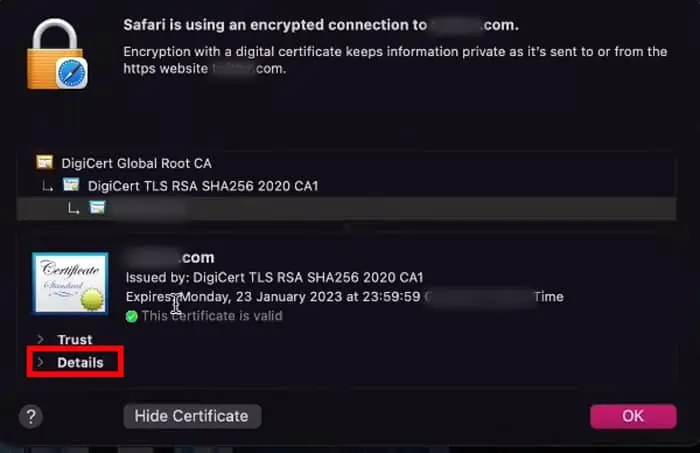Click the bold certificate domain name title
This screenshot has width=700, height=453.
point(170,257)
